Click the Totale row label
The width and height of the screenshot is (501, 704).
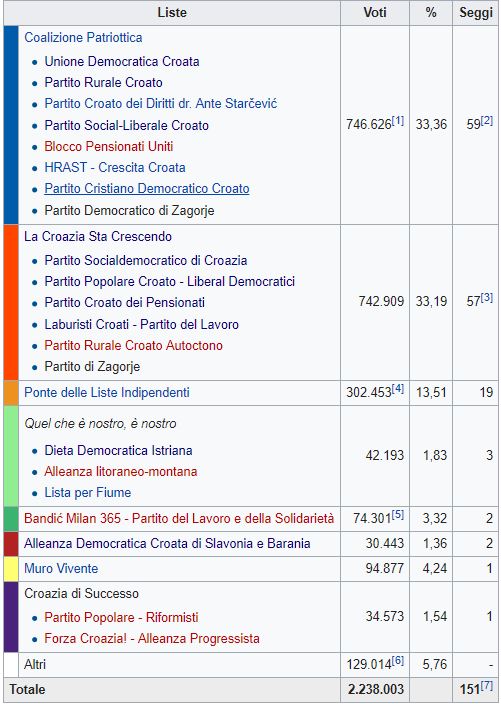pos(27,689)
